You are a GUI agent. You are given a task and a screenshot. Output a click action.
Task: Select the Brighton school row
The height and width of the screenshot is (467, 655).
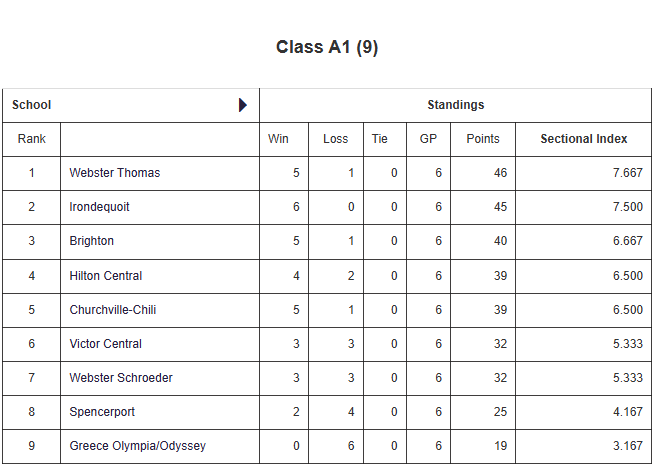92,241
